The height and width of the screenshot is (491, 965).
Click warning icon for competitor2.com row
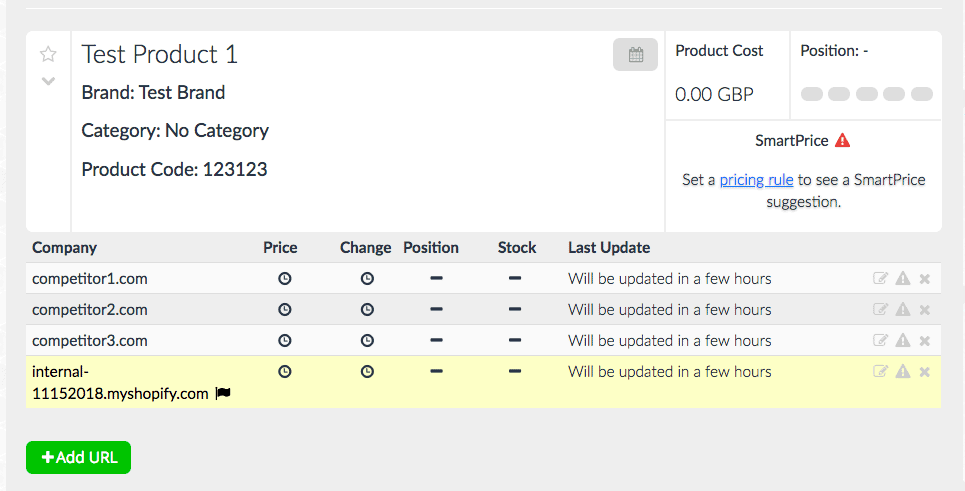tap(903, 310)
